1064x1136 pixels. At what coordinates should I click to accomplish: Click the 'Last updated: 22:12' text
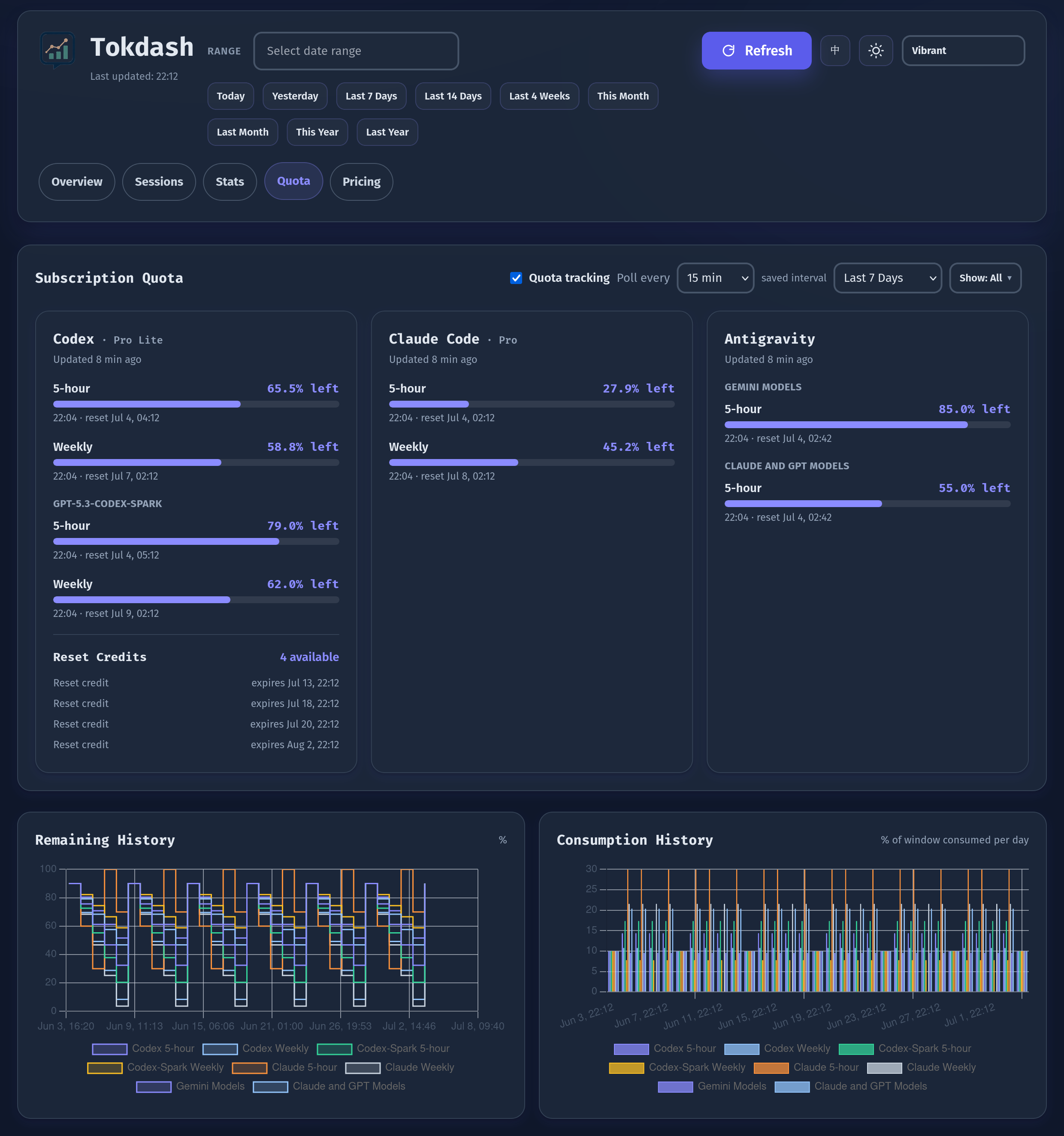pos(134,76)
